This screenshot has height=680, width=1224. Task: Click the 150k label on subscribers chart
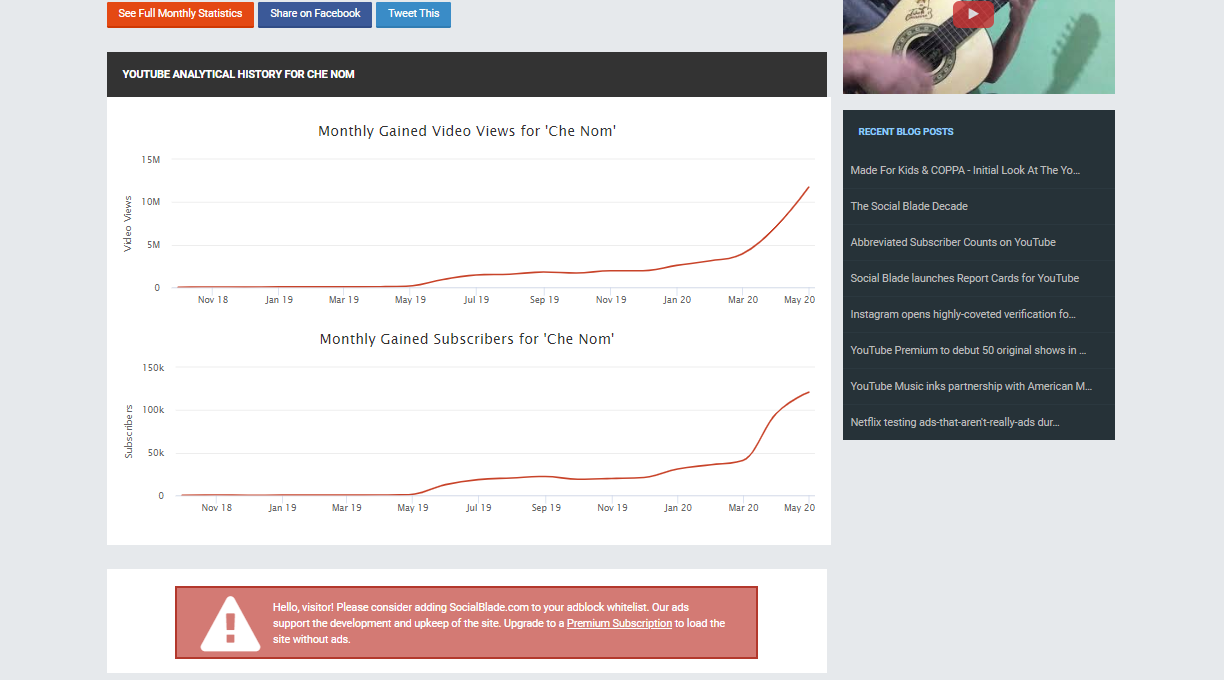[153, 367]
